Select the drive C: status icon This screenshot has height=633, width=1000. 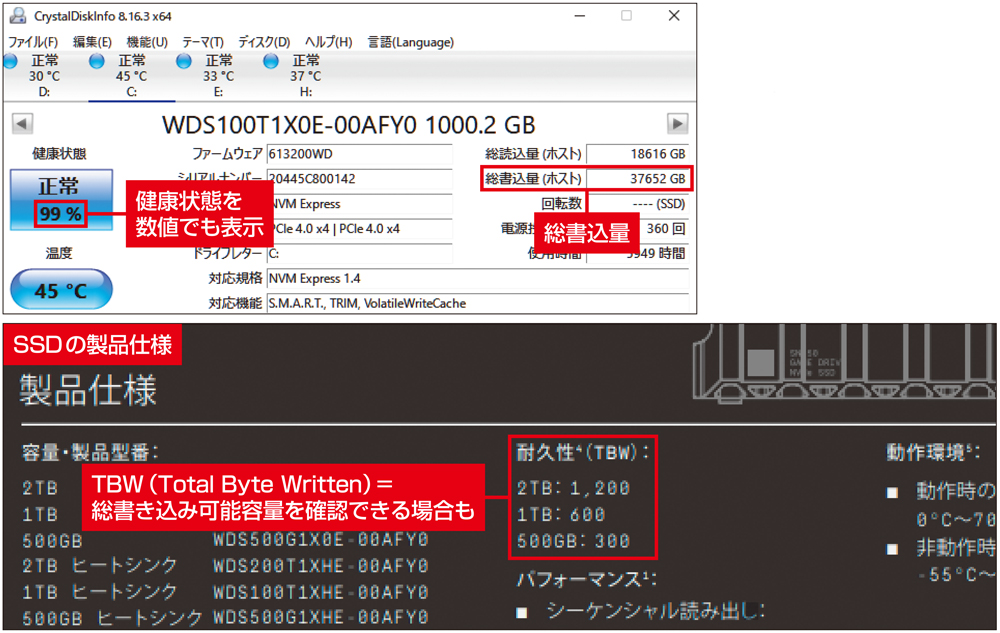(x=97, y=61)
